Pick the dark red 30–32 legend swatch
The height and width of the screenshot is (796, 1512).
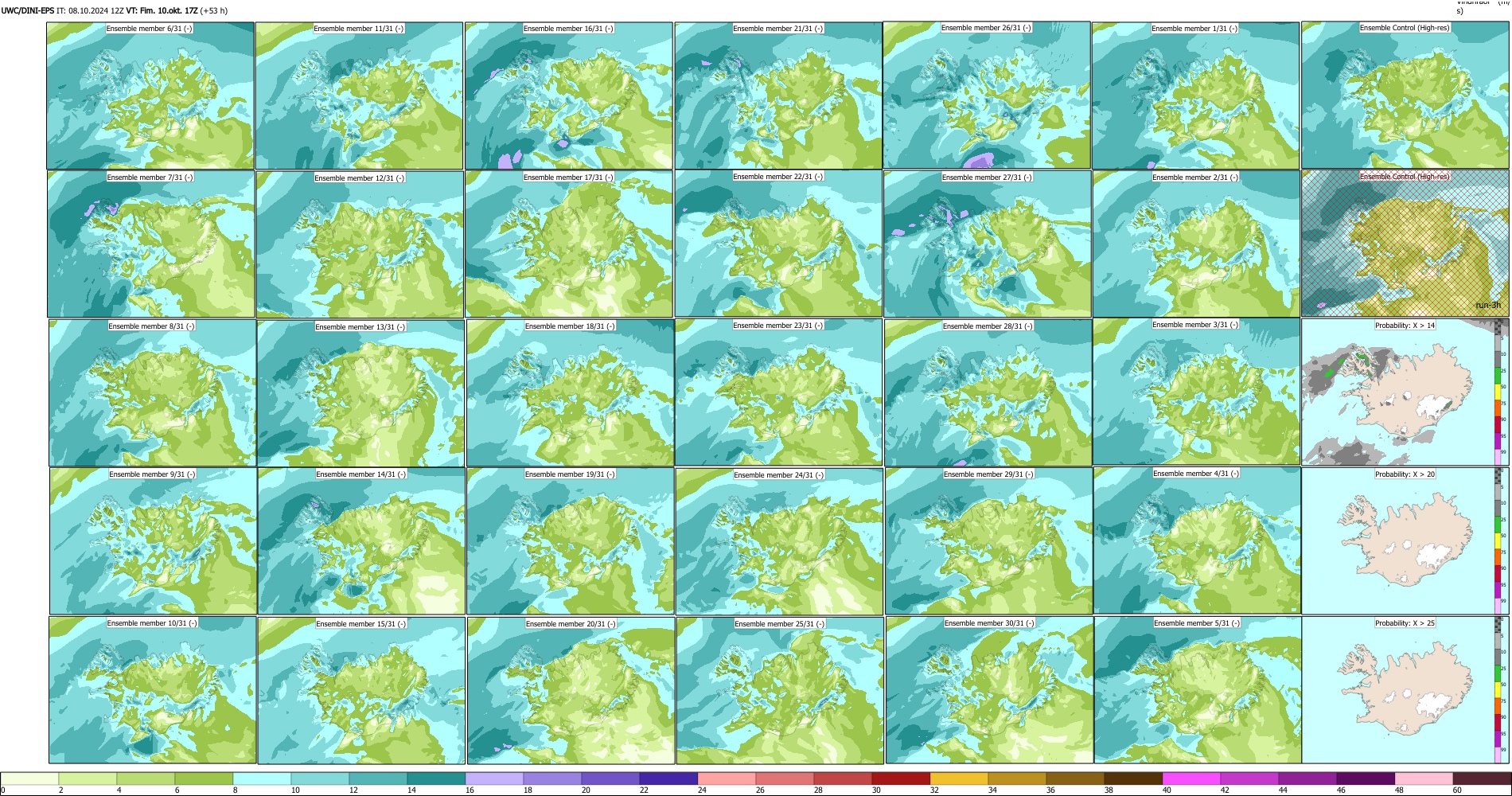[901, 778]
